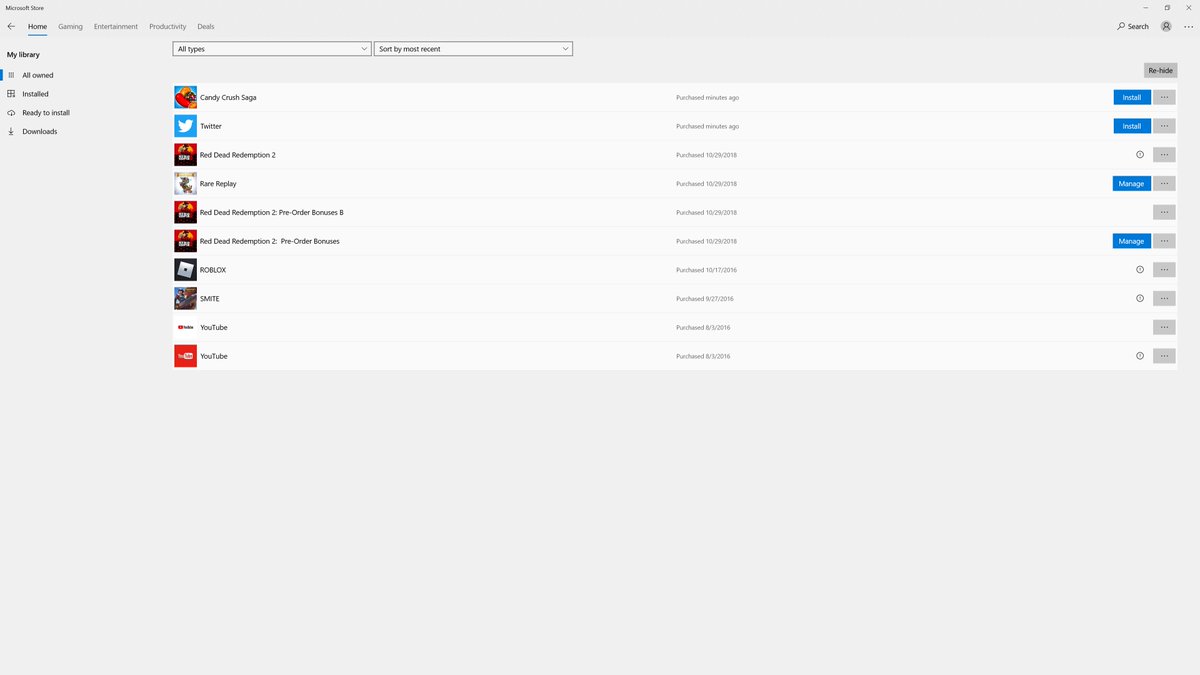
Task: Click the info icon on the Red Dead Redemption 2 row
Action: pyautogui.click(x=1140, y=155)
